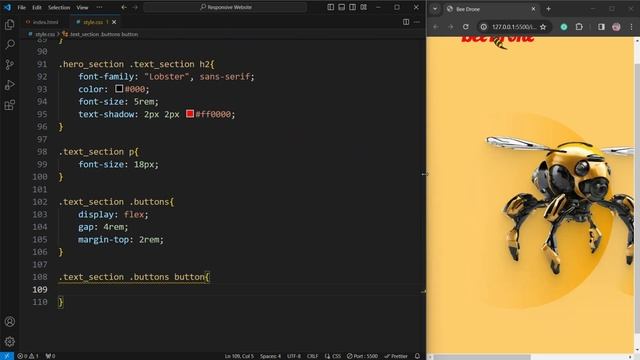The height and width of the screenshot is (360, 640).
Task: Open the Search view in activity bar
Action: coord(10,44)
